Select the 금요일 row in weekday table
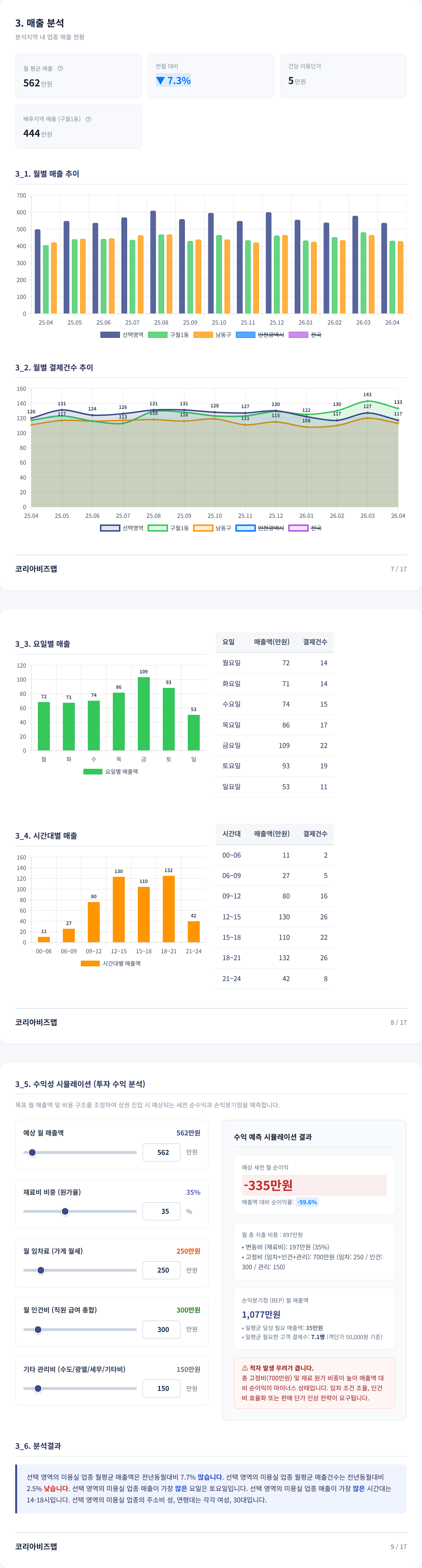Screen dimensions: 422x1568 tap(275, 746)
